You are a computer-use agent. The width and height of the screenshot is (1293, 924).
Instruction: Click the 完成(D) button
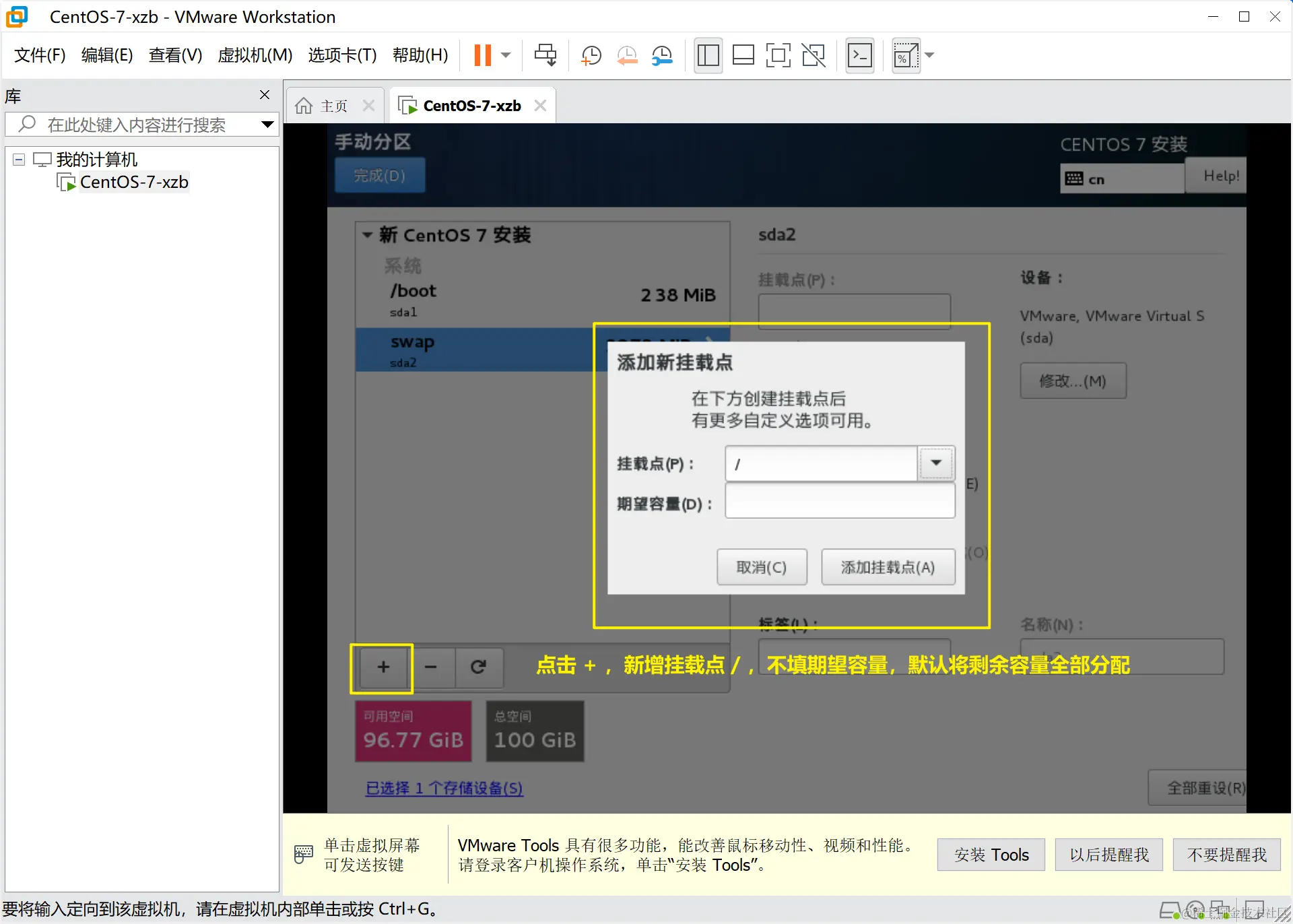[x=380, y=176]
